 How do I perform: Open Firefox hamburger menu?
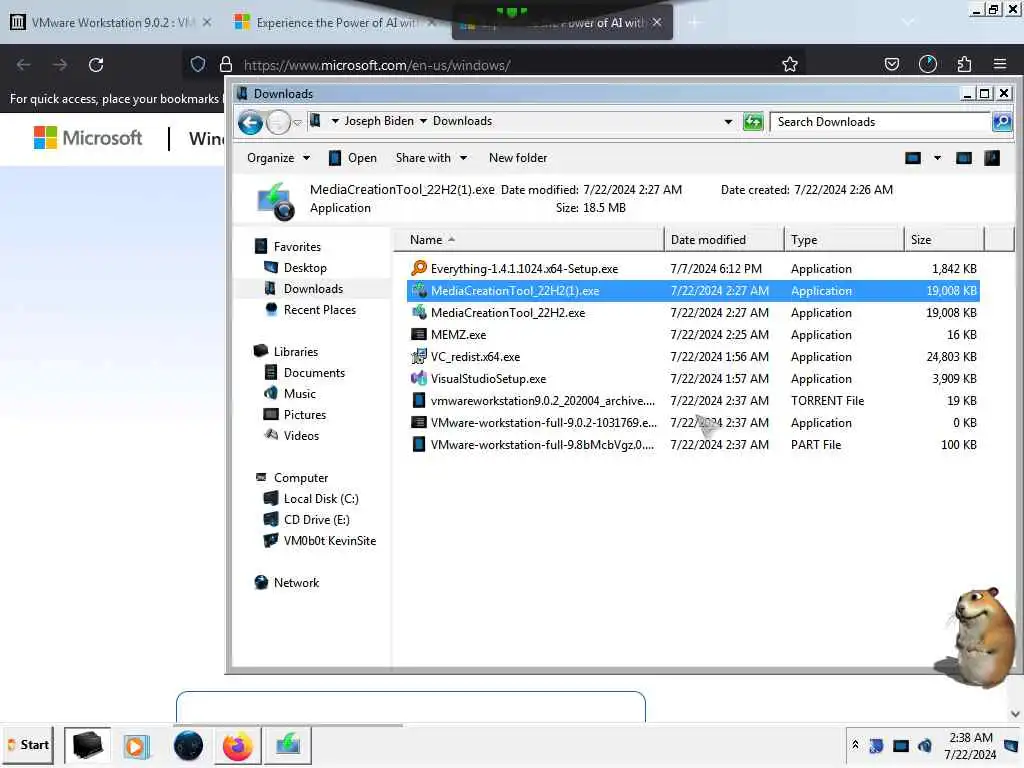(x=1000, y=64)
